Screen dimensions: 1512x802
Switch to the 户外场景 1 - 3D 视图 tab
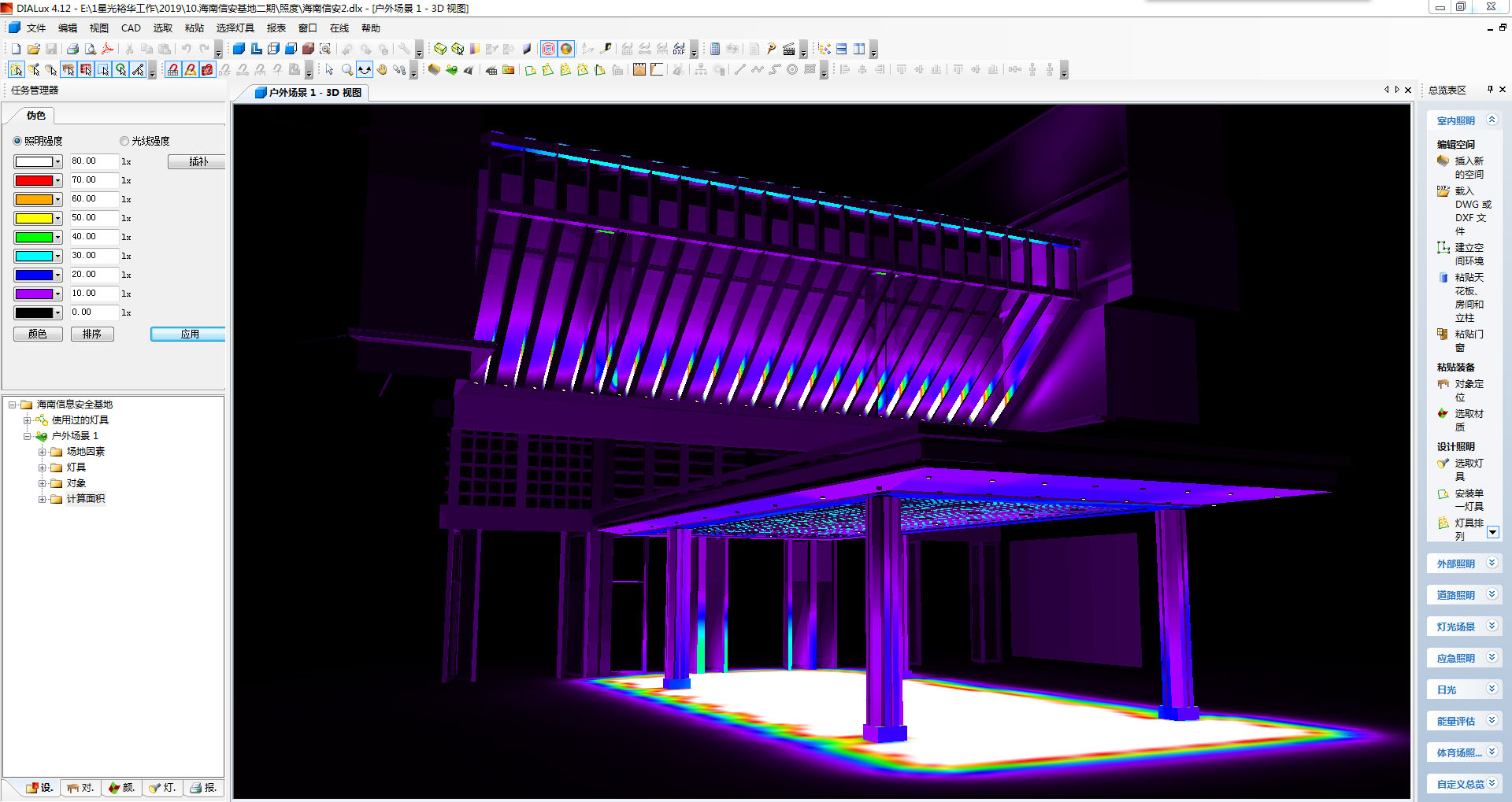click(309, 92)
